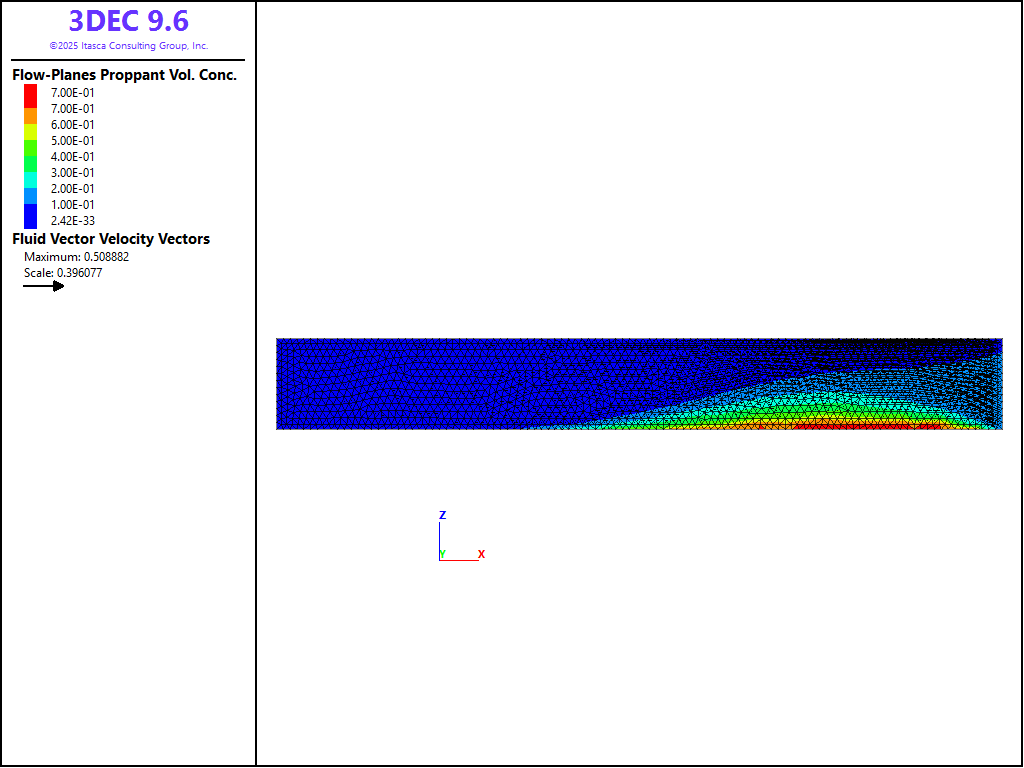Click the 3.00E-01 legend label
This screenshot has width=1024, height=768.
(x=73, y=173)
